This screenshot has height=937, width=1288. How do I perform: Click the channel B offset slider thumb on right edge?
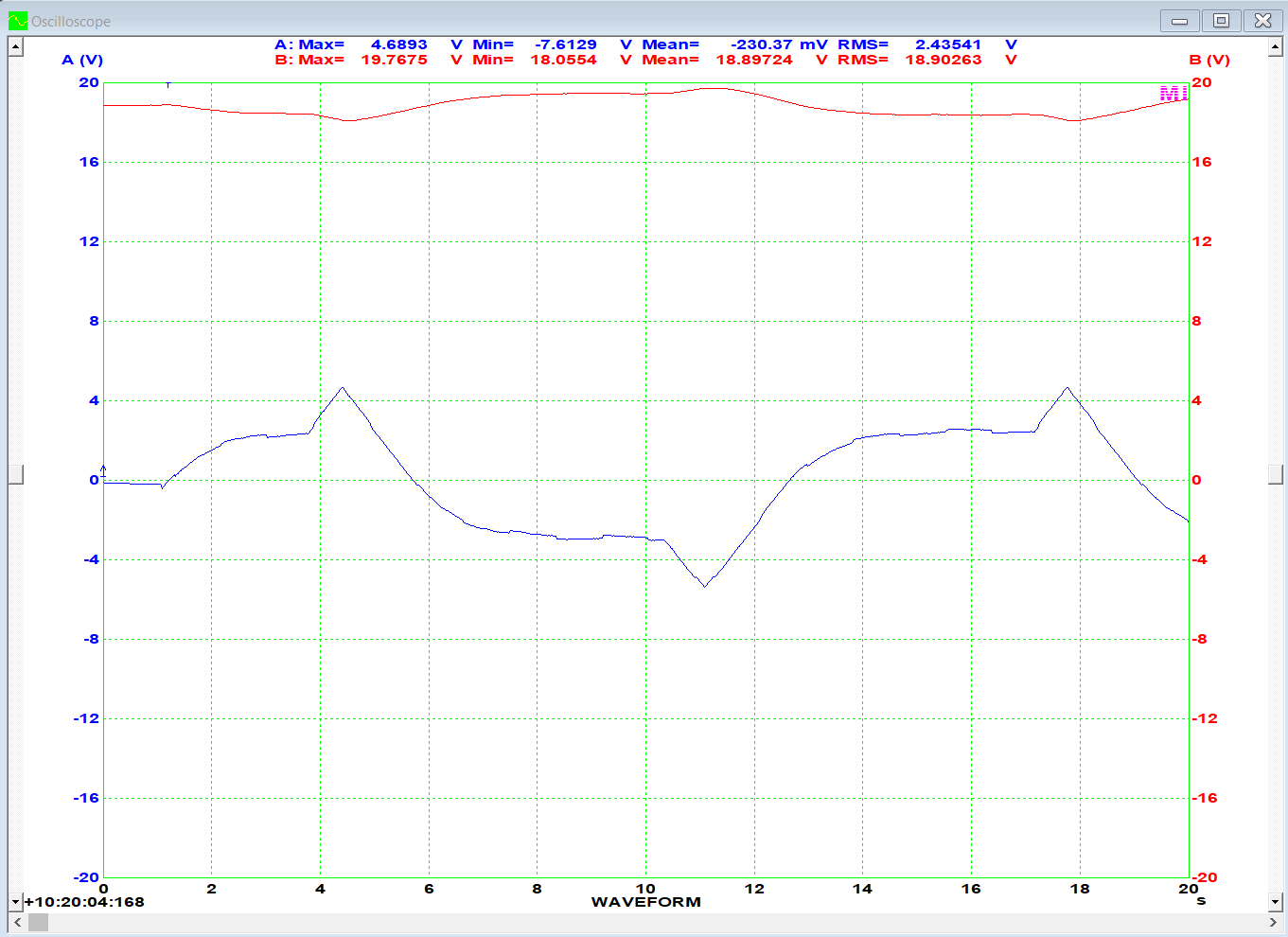pos(1275,475)
